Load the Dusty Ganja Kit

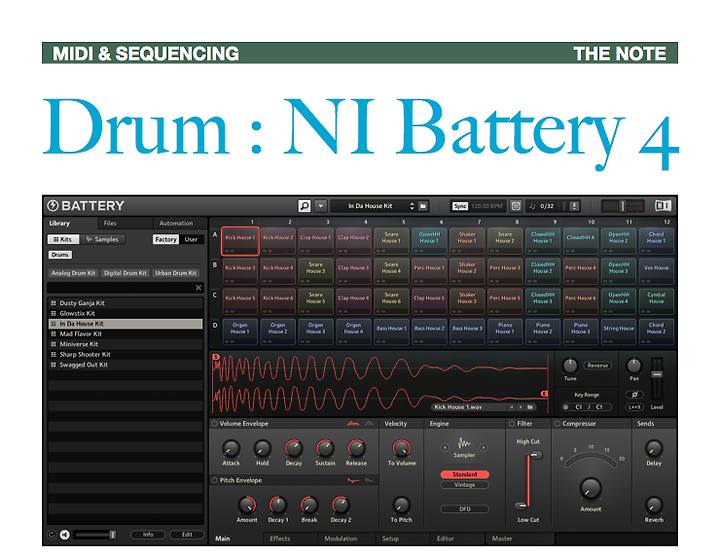tap(125, 303)
